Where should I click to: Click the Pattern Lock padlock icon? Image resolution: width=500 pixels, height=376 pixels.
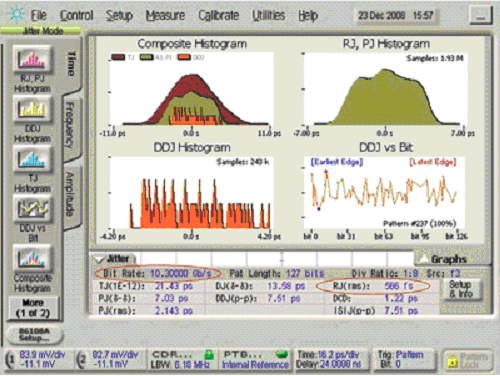[453, 361]
